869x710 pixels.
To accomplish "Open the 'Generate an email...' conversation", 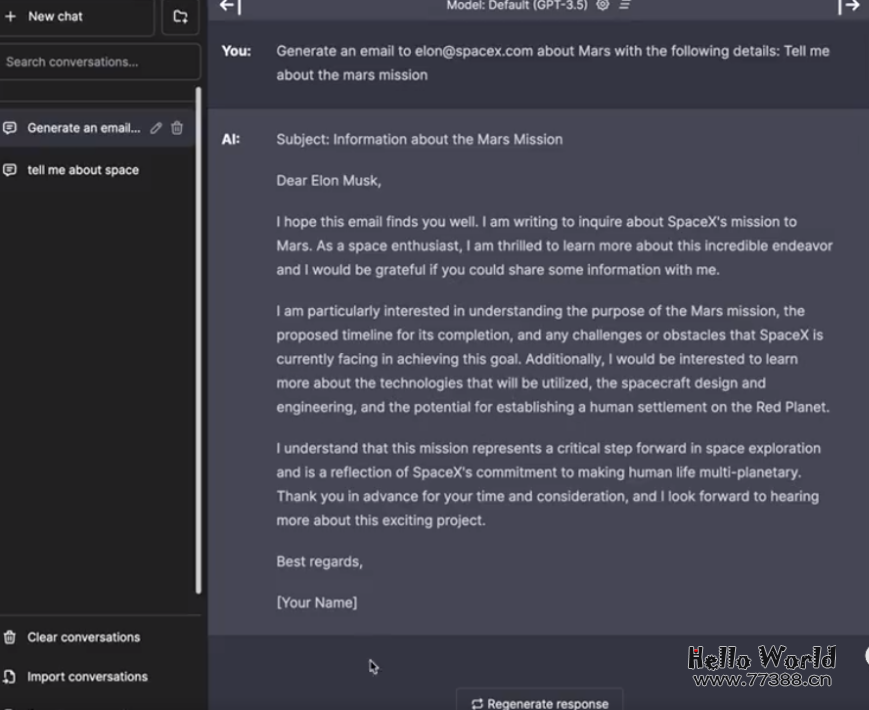I will [x=83, y=128].
